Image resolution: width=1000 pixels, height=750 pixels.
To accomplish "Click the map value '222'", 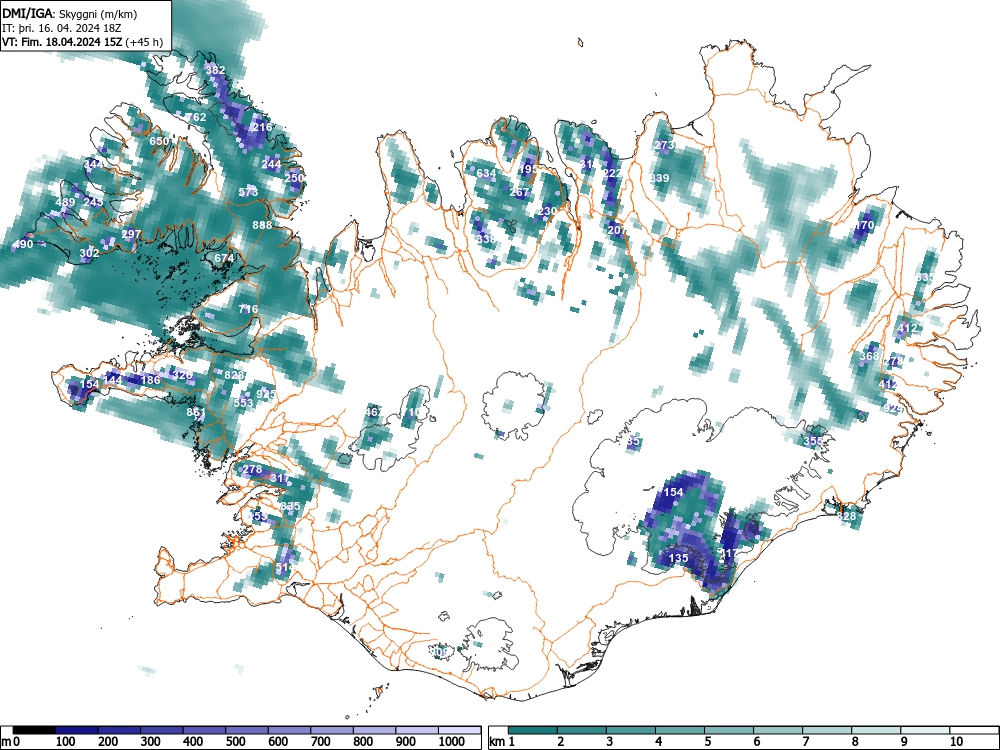I will pyautogui.click(x=612, y=173).
